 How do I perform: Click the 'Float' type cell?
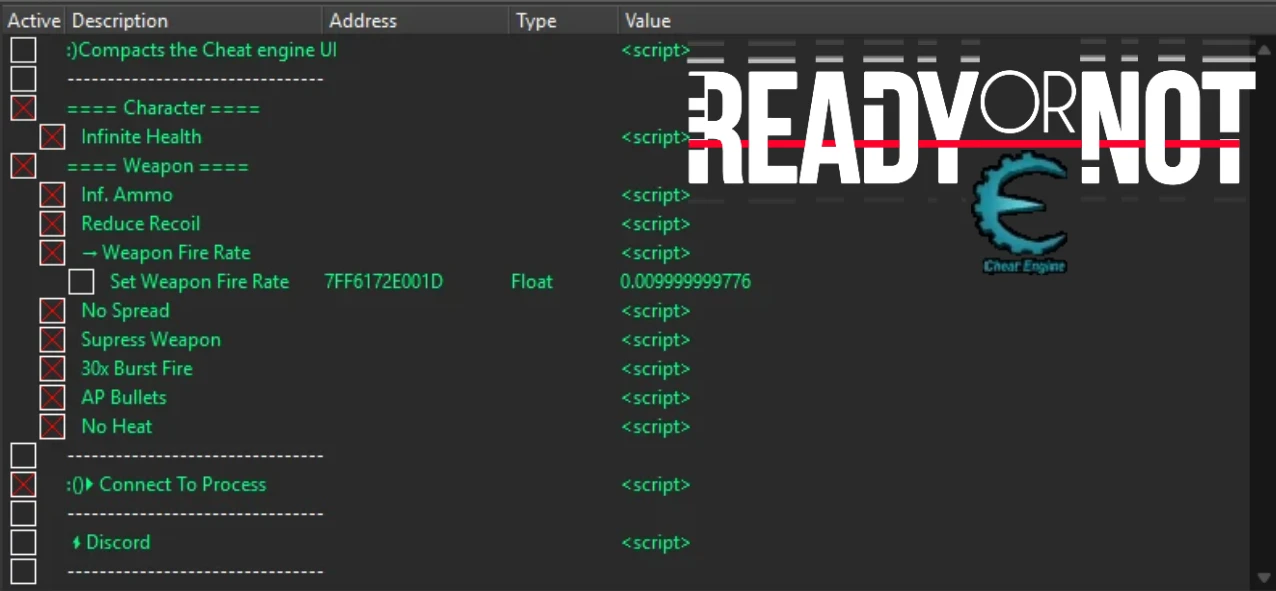point(531,282)
